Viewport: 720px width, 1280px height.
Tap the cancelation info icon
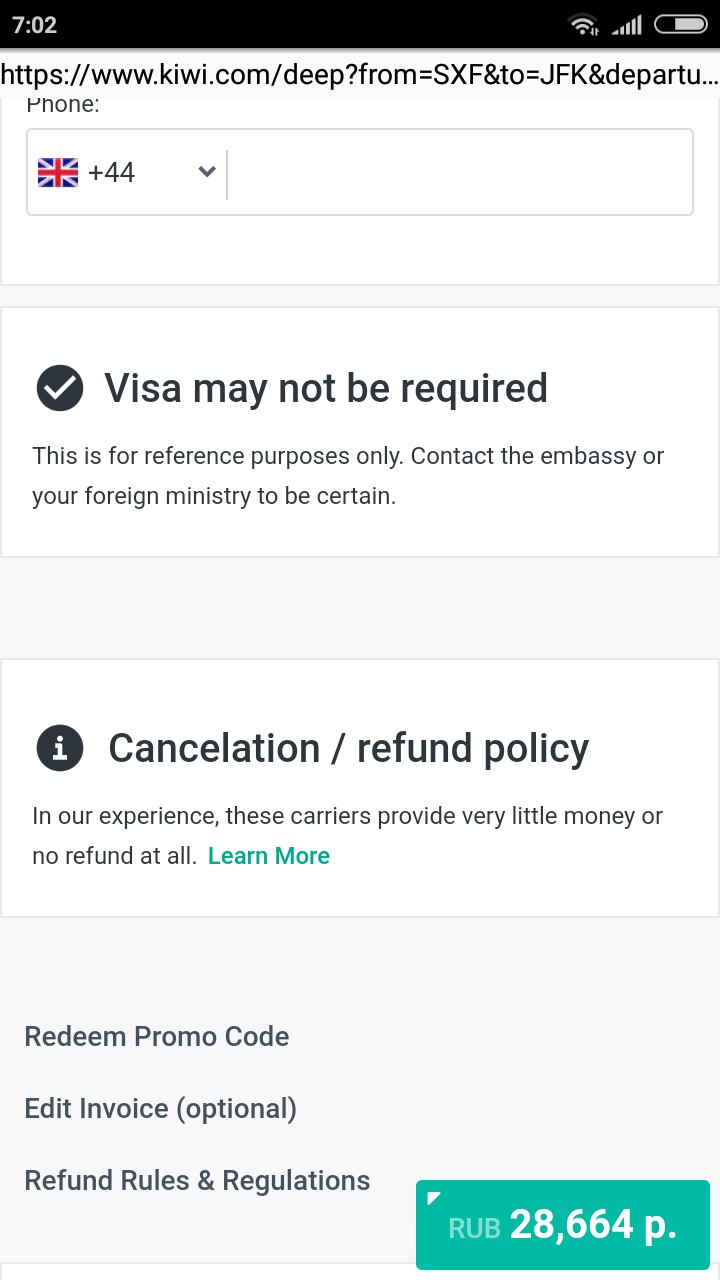click(x=60, y=748)
